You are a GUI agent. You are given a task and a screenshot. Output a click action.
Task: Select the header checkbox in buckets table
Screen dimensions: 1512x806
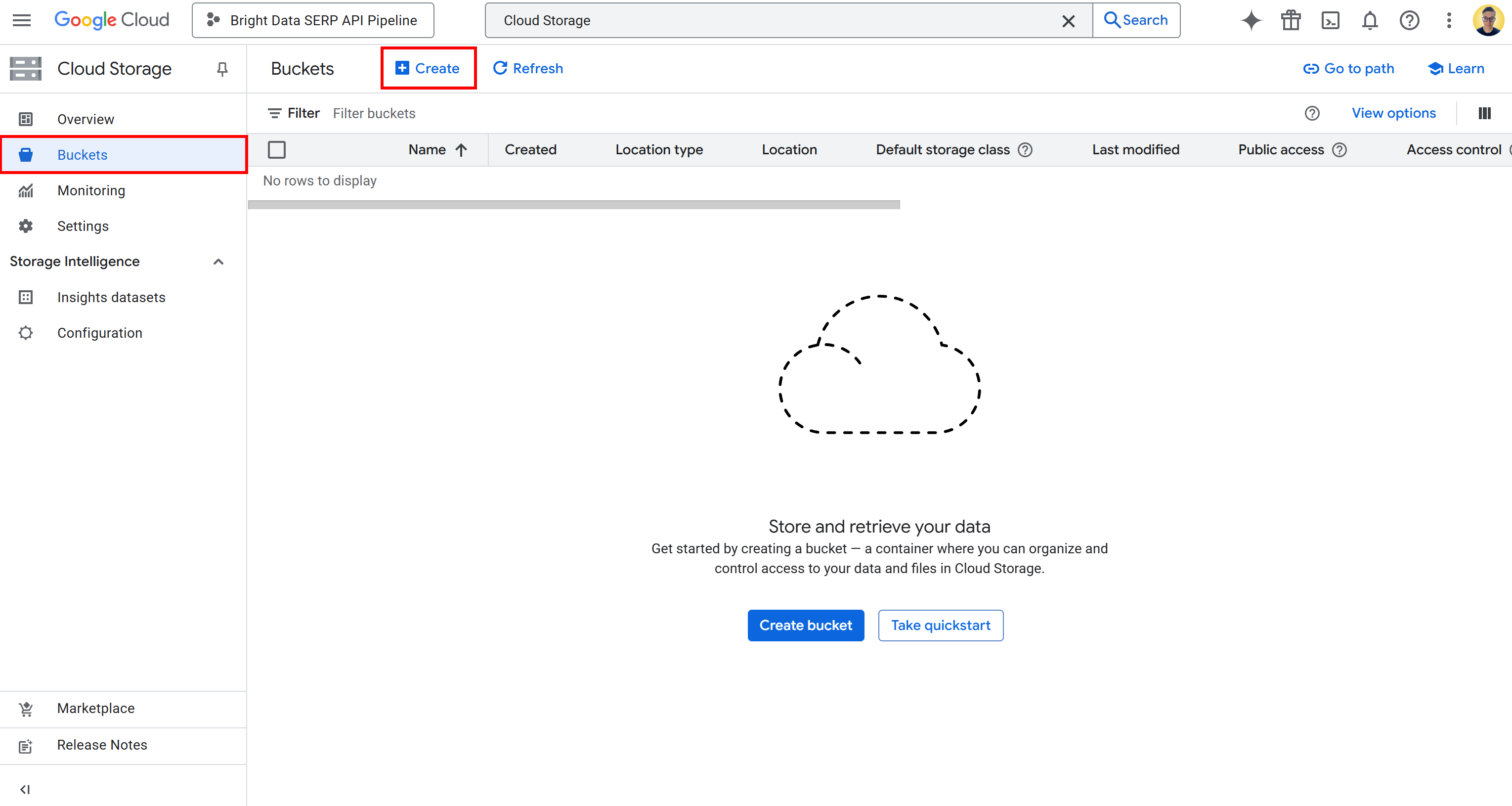point(277,150)
